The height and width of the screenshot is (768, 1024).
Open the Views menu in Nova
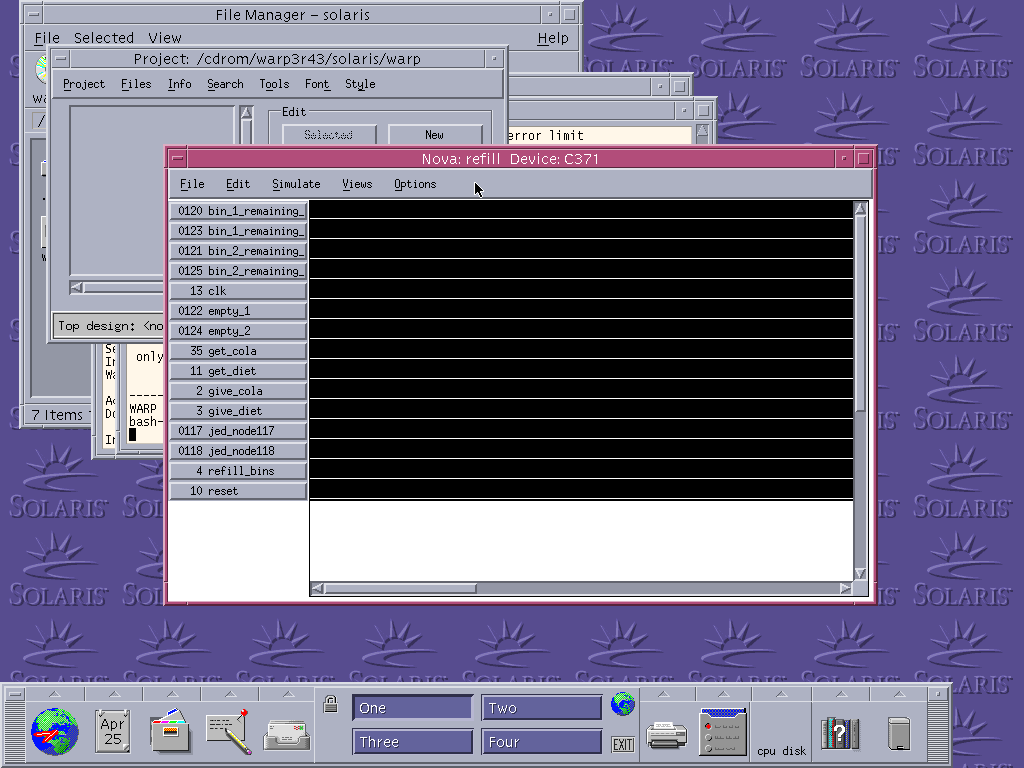tap(357, 184)
